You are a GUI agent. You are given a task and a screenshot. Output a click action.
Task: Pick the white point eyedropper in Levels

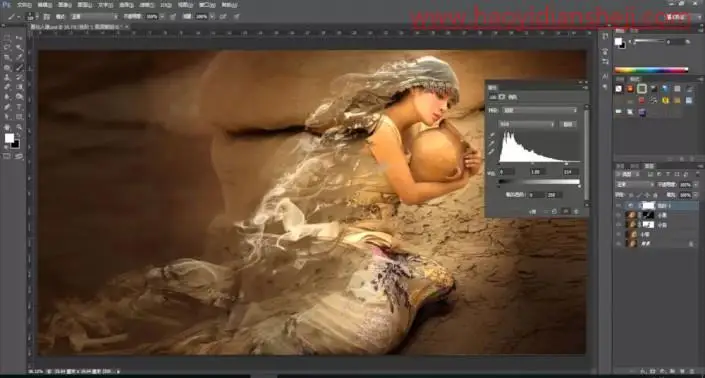click(492, 151)
